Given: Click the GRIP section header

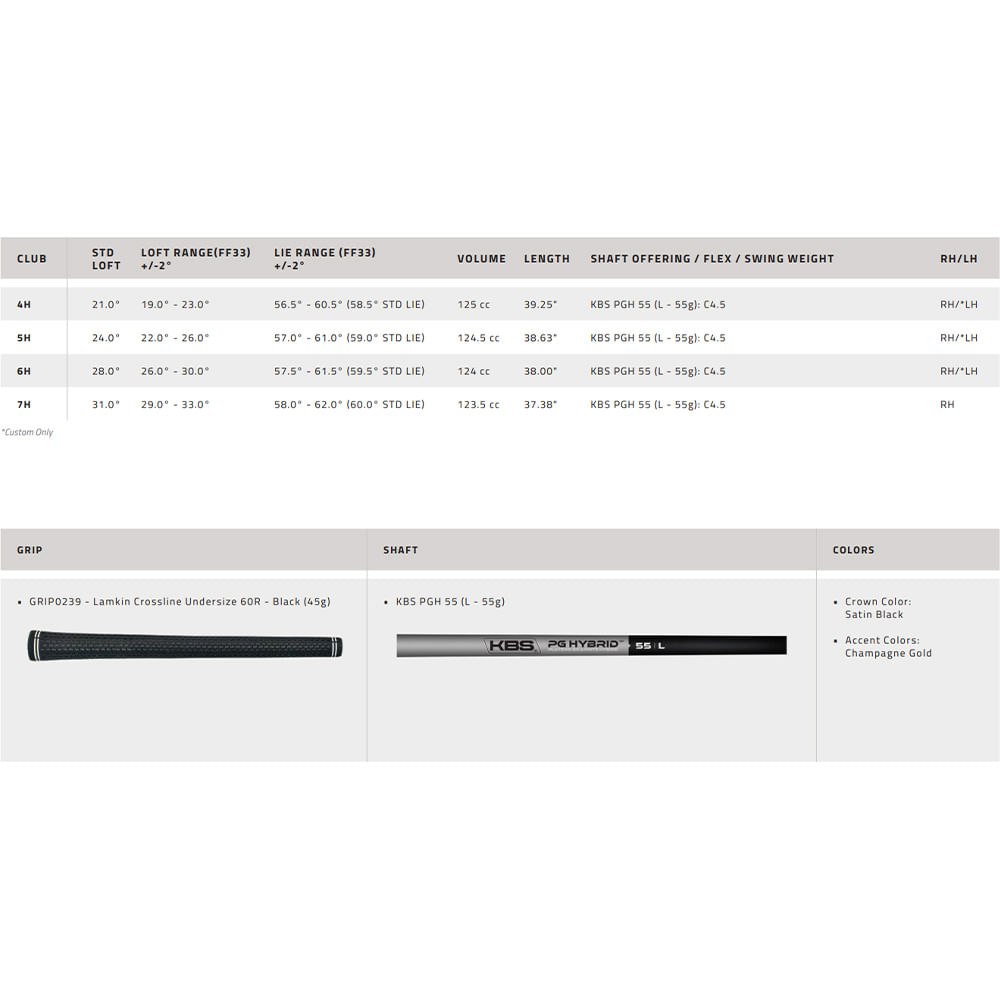Looking at the screenshot, I should pyautogui.click(x=30, y=550).
